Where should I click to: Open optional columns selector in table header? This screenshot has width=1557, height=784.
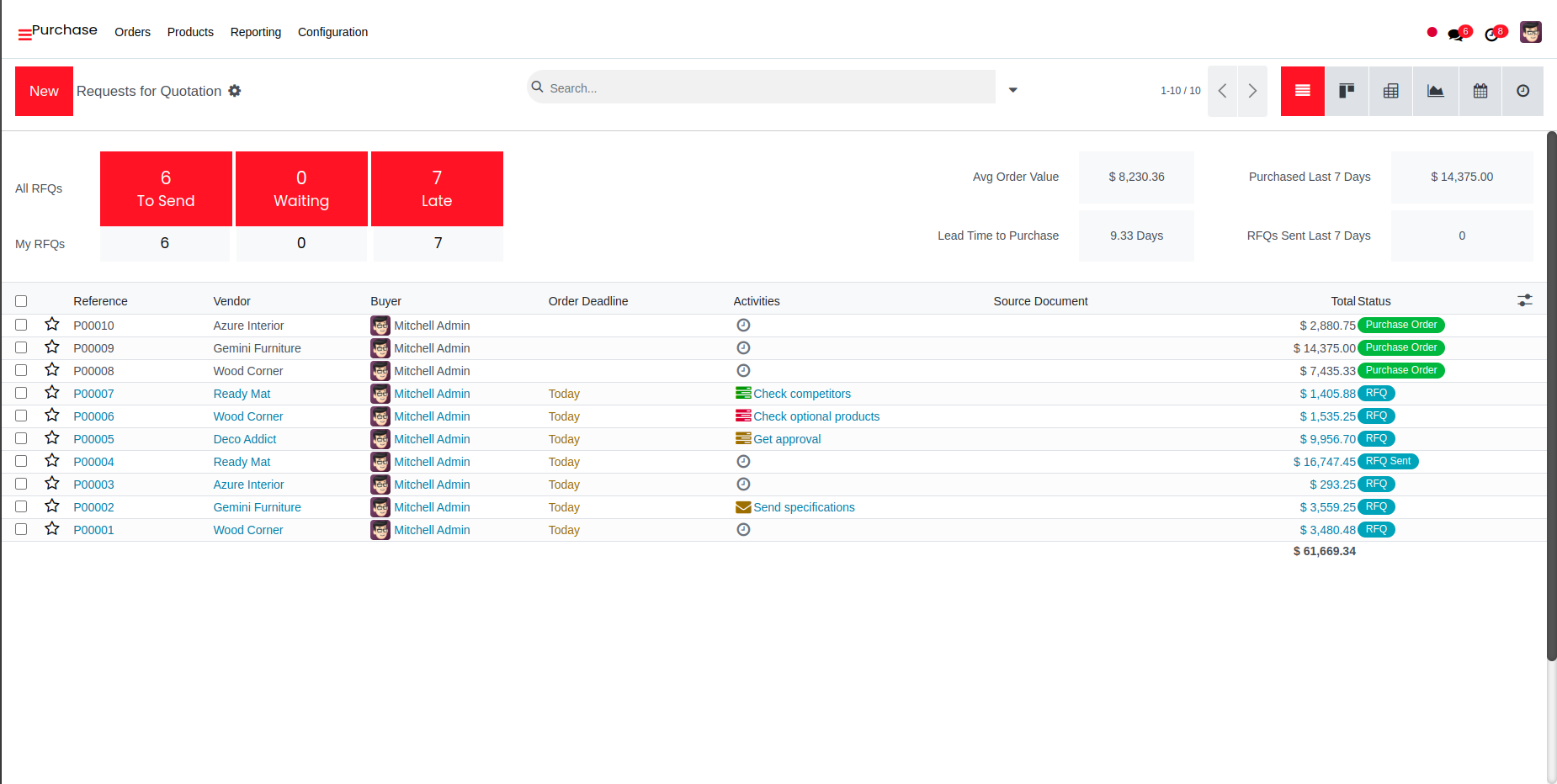(x=1524, y=300)
